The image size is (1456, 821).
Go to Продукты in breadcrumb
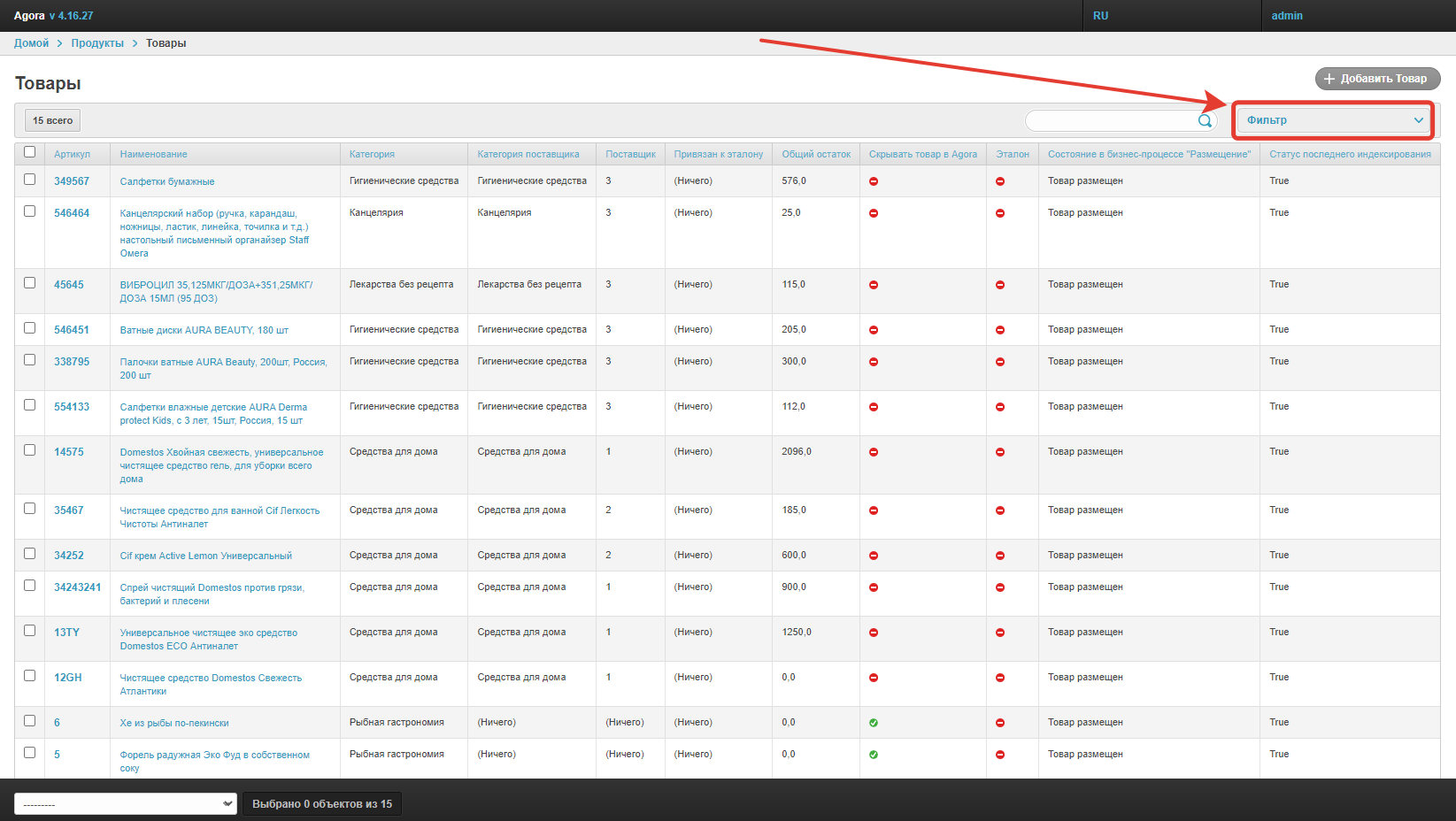pos(97,43)
